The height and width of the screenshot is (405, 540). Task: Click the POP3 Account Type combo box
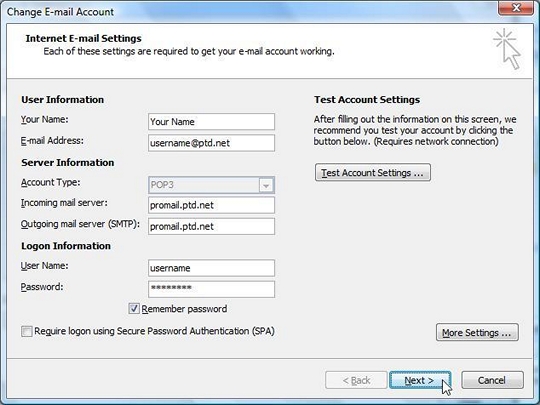pos(211,185)
